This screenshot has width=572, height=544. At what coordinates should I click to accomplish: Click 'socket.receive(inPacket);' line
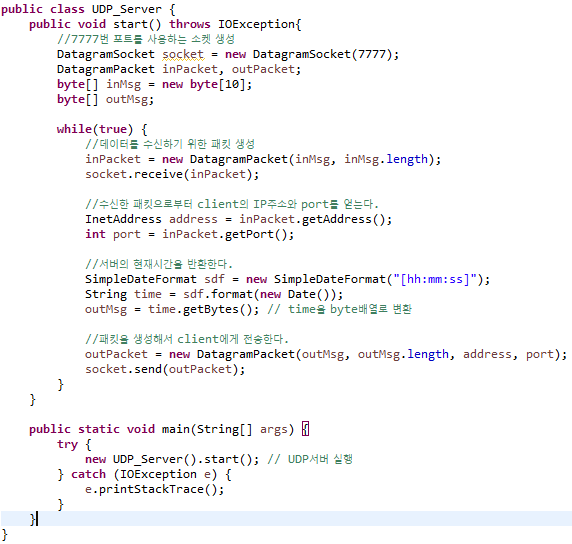(x=172, y=174)
